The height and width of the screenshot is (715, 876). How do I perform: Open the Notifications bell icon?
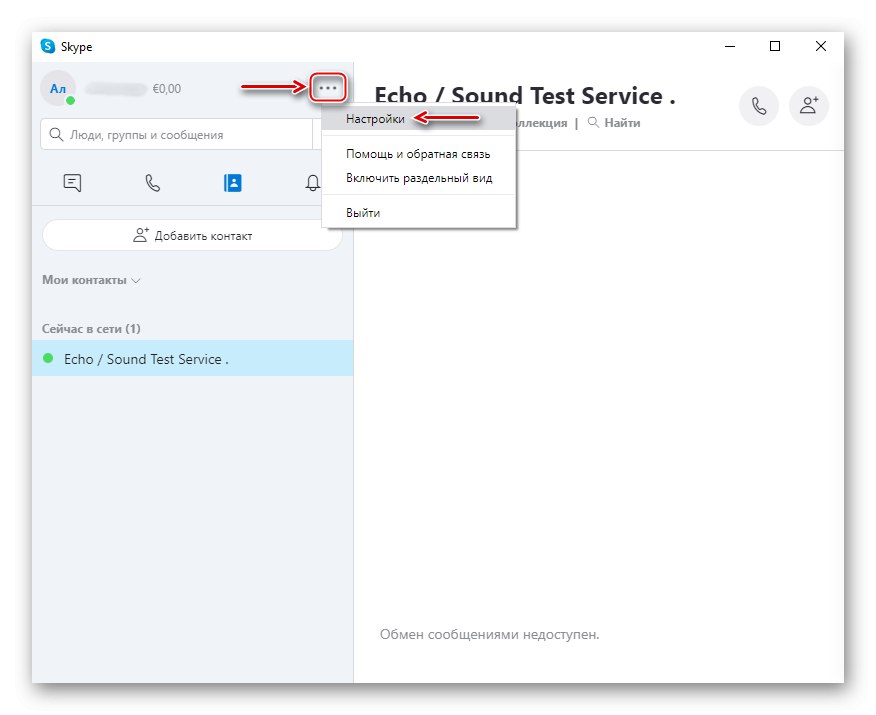pyautogui.click(x=313, y=183)
